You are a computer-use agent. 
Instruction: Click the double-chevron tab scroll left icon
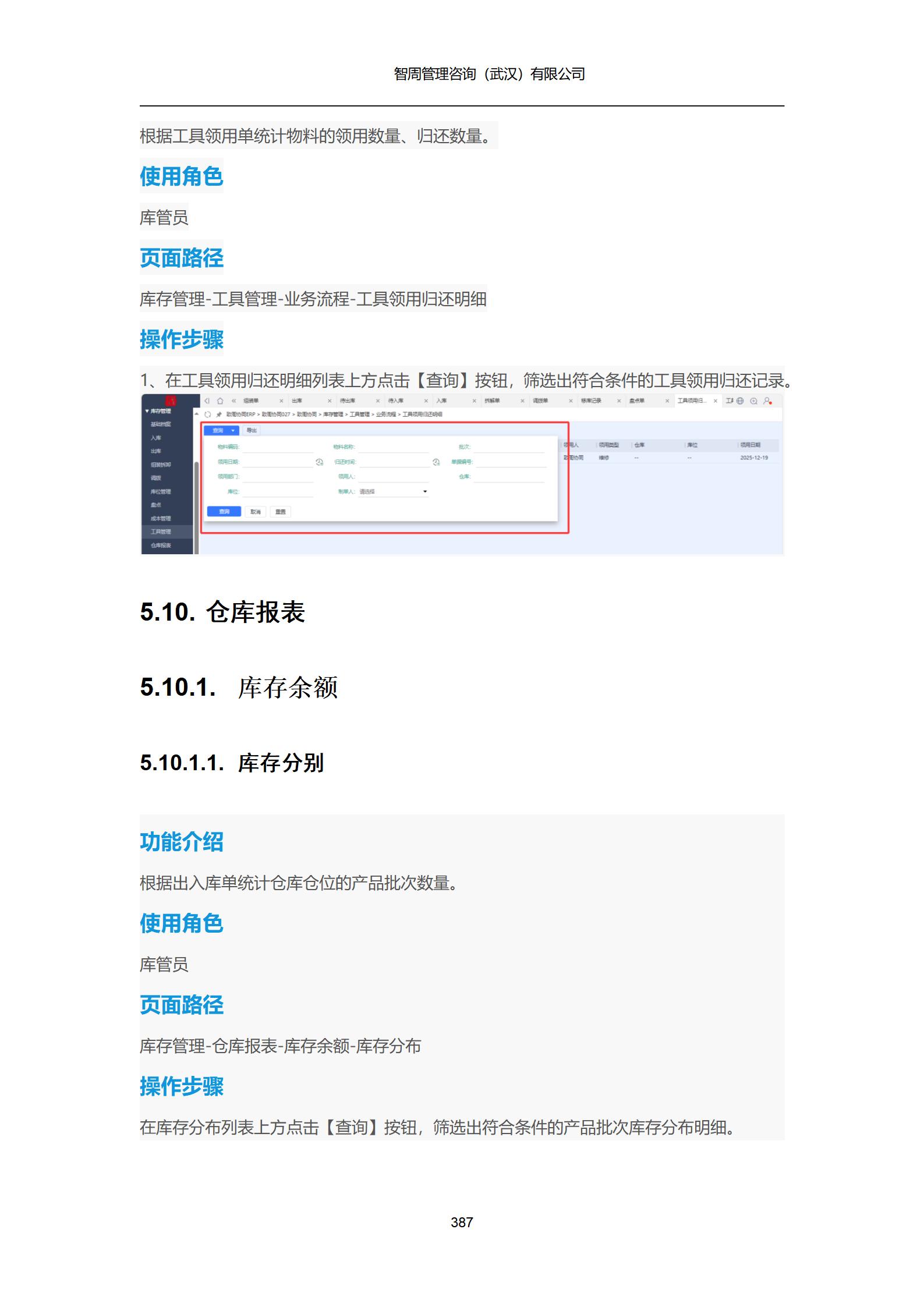(234, 401)
